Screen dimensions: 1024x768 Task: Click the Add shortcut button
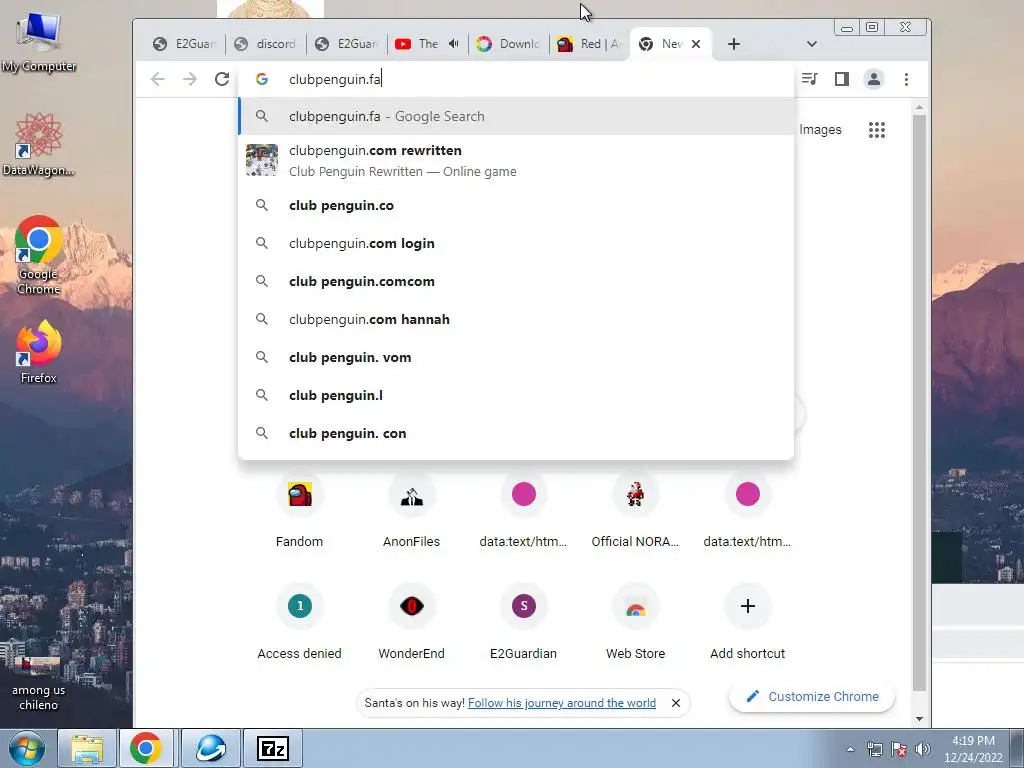pyautogui.click(x=748, y=620)
